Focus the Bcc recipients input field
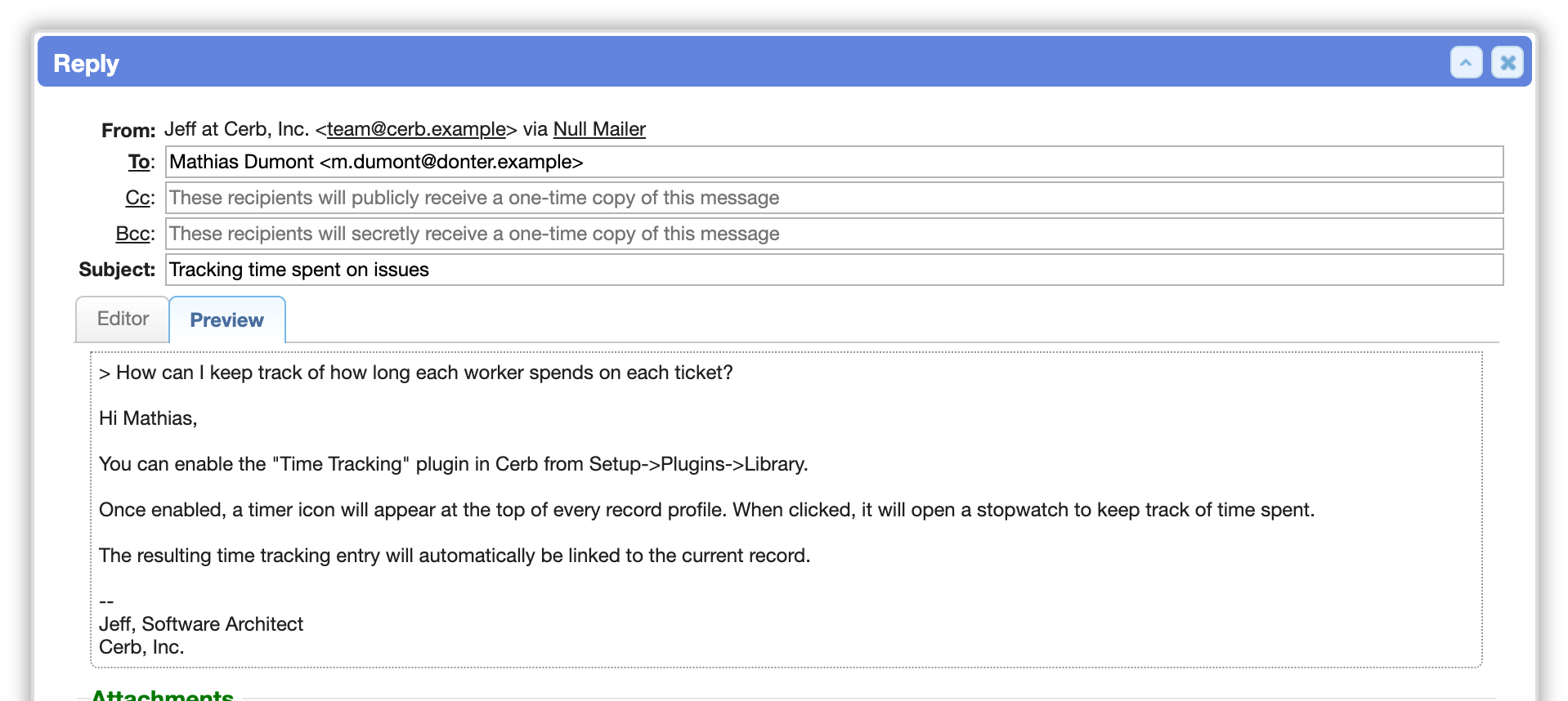 pos(834,234)
